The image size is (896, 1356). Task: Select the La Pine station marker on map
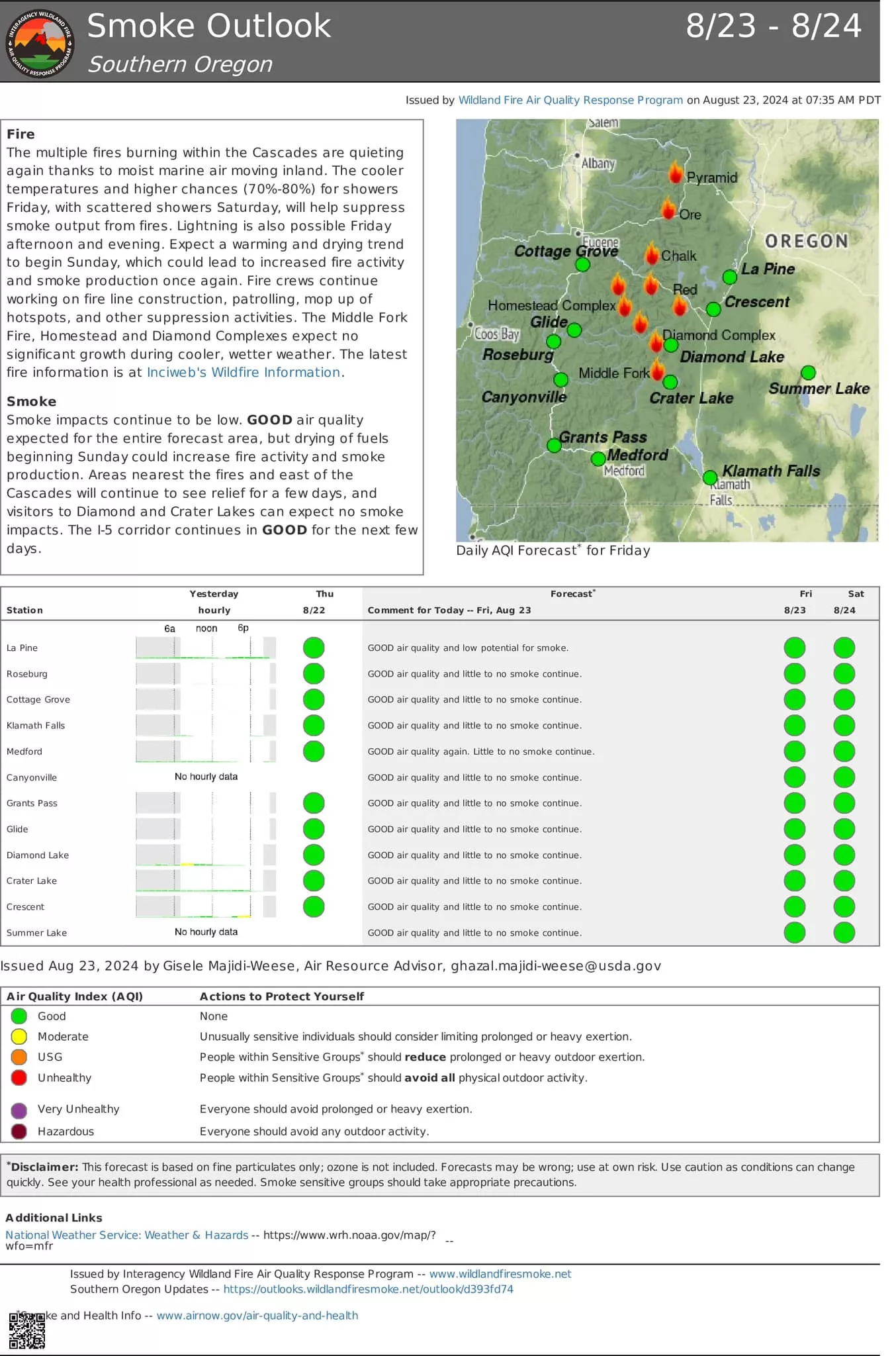(730, 277)
